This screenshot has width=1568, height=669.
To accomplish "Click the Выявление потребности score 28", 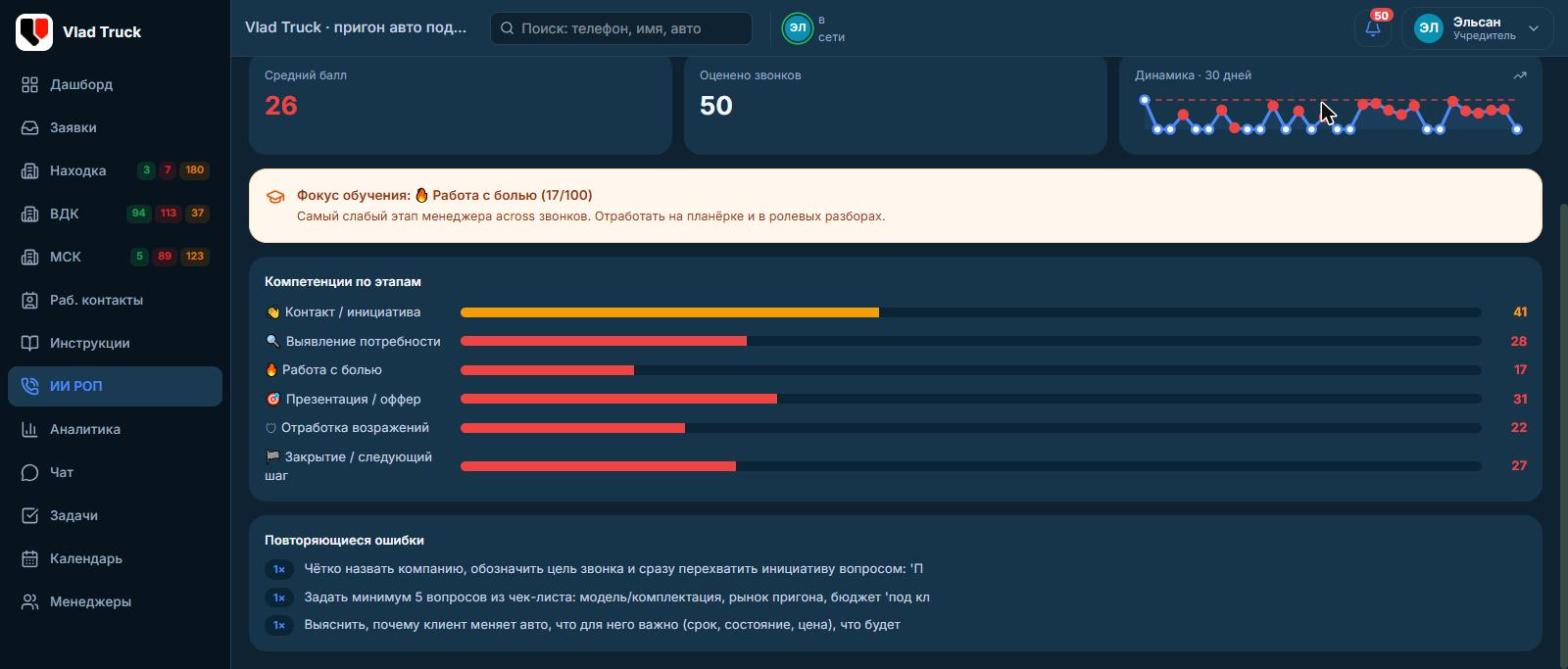I will pos(1519,341).
